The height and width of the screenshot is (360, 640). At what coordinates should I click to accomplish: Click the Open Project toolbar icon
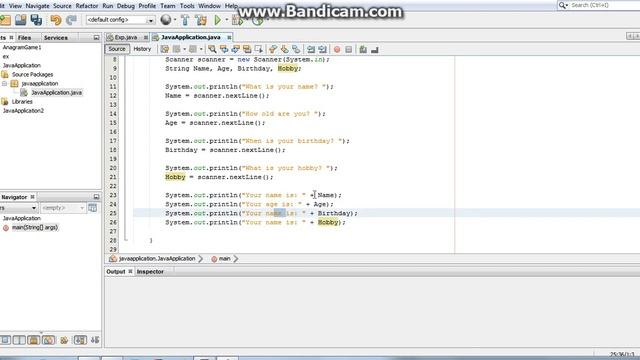tap(20, 20)
